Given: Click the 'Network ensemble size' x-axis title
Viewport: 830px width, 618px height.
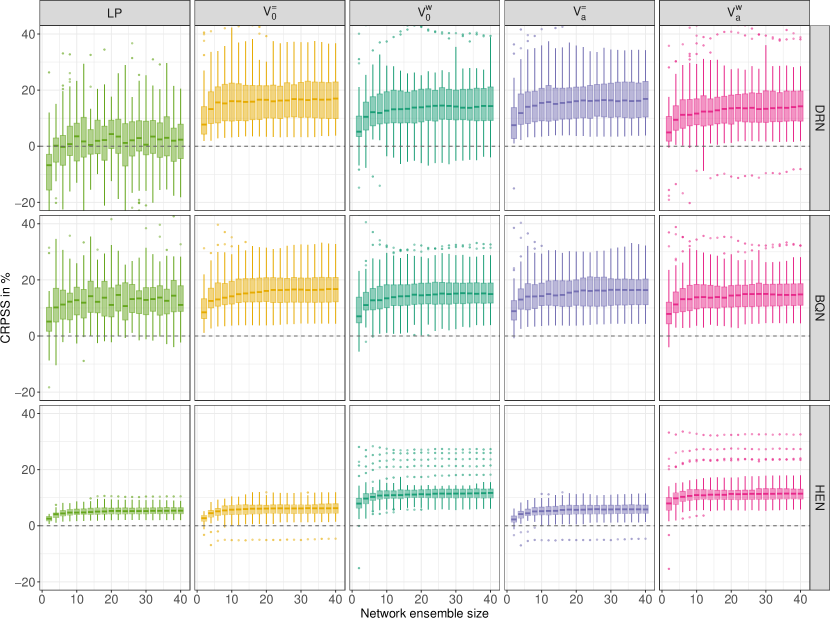Looking at the screenshot, I should click(425, 613).
